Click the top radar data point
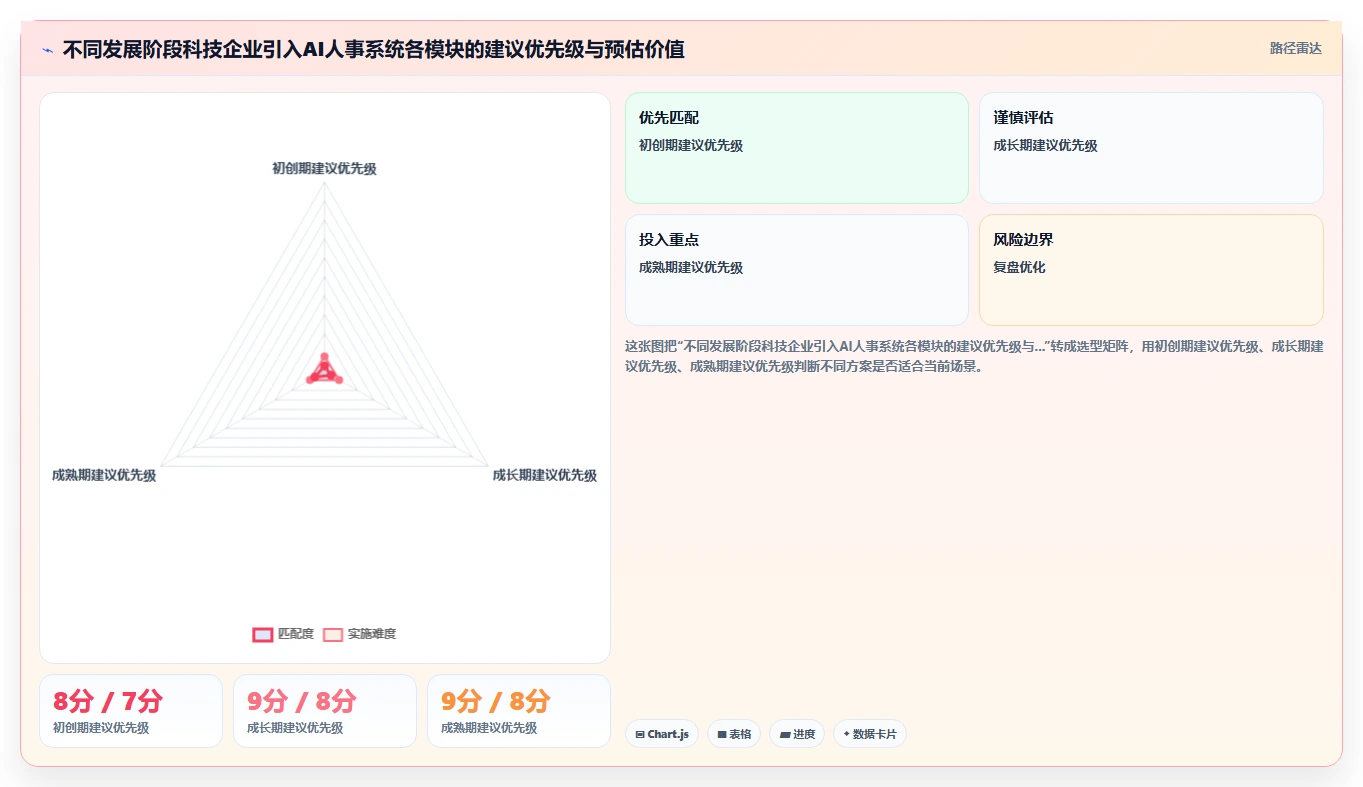This screenshot has height=787, width=1363. [x=324, y=357]
